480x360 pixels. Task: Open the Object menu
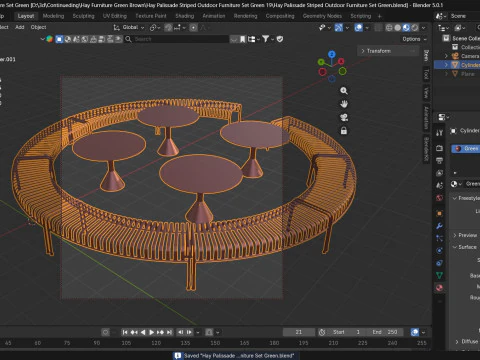[x=38, y=27]
